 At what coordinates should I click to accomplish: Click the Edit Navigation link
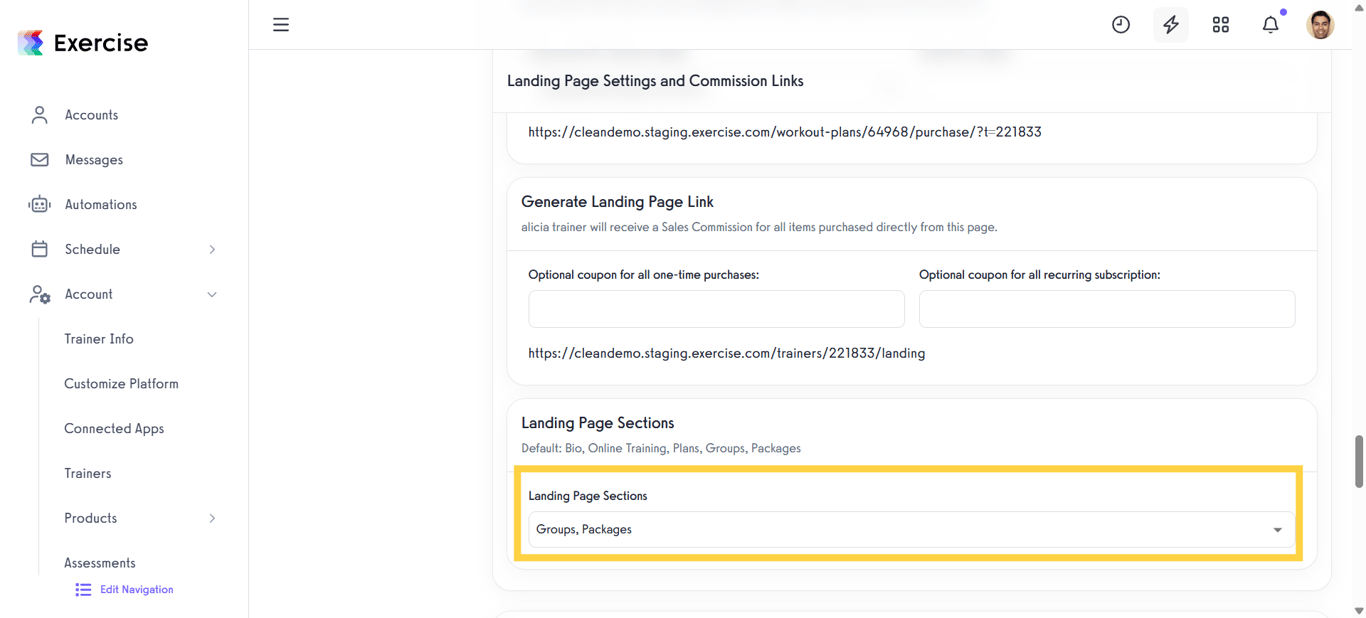(x=136, y=589)
